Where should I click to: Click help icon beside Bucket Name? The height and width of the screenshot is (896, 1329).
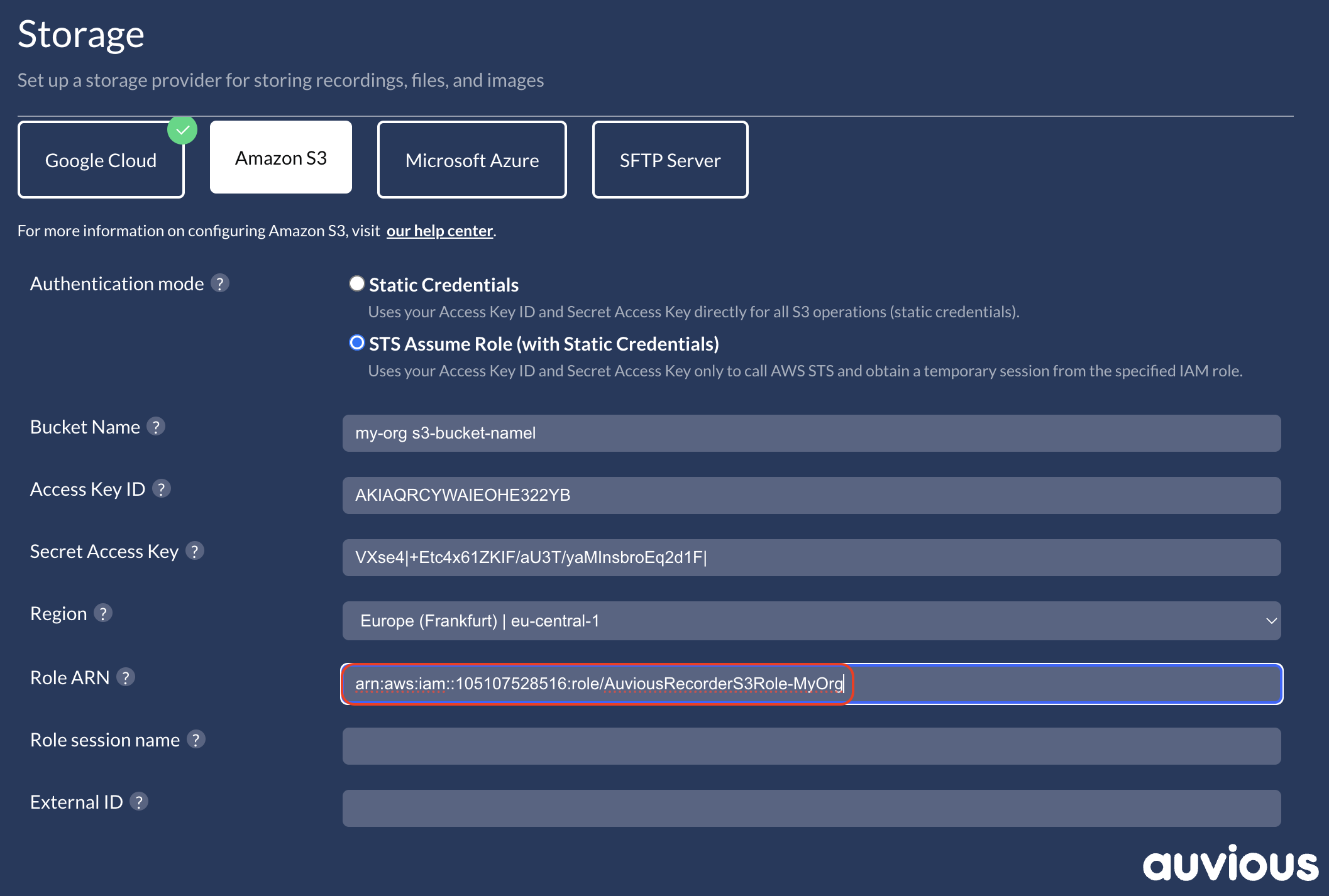click(156, 427)
